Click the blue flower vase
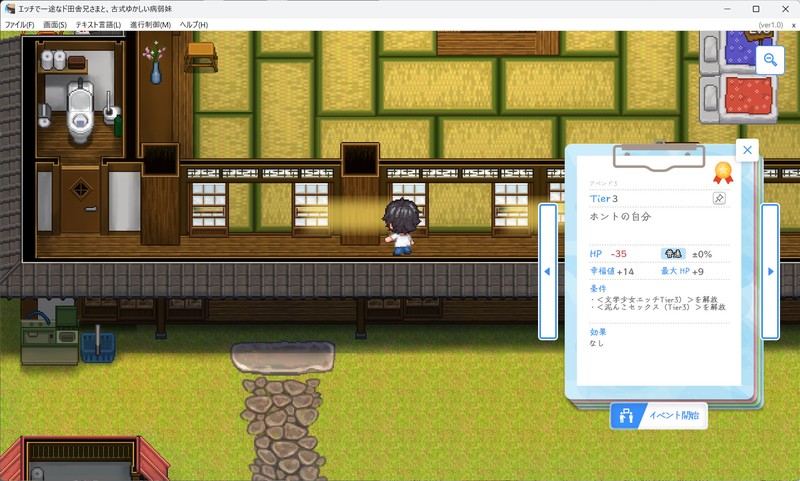Image resolution: width=800 pixels, height=481 pixels. tap(154, 64)
